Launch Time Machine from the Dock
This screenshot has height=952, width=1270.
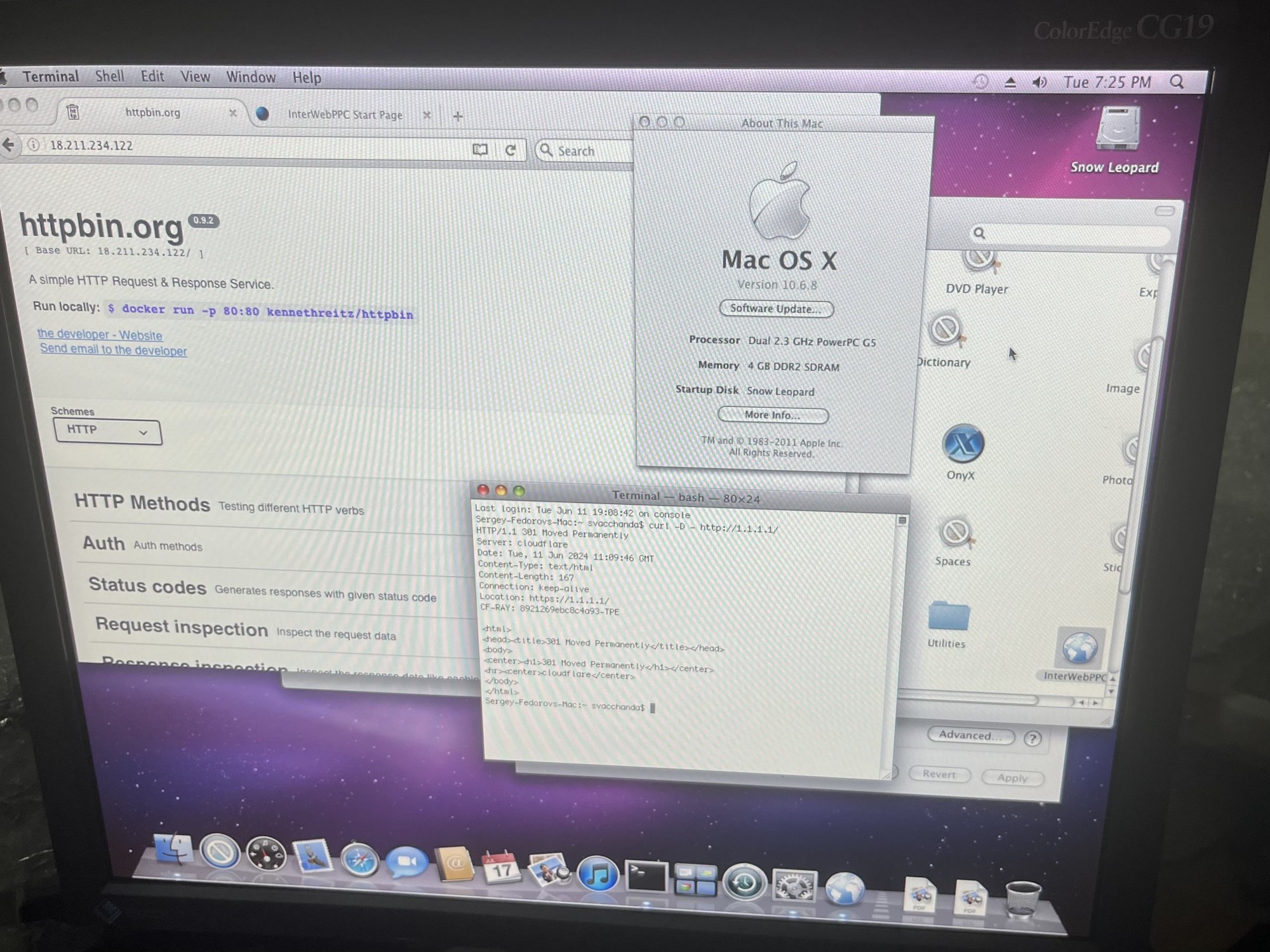coord(744,882)
